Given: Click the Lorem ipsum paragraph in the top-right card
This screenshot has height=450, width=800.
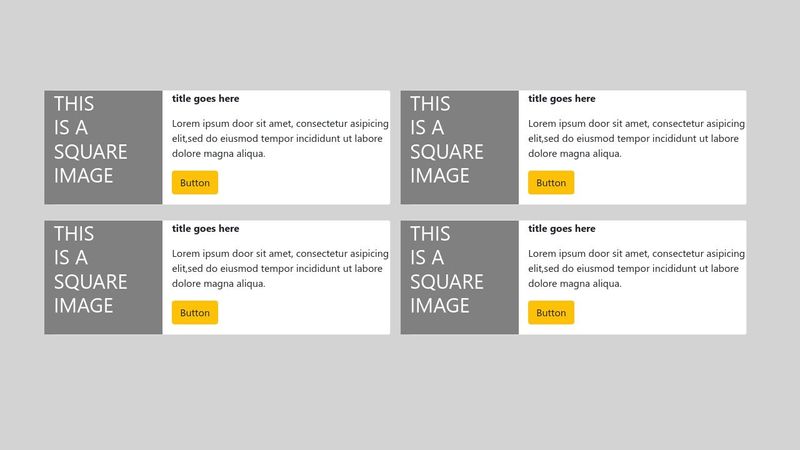Looking at the screenshot, I should click(x=636, y=139).
